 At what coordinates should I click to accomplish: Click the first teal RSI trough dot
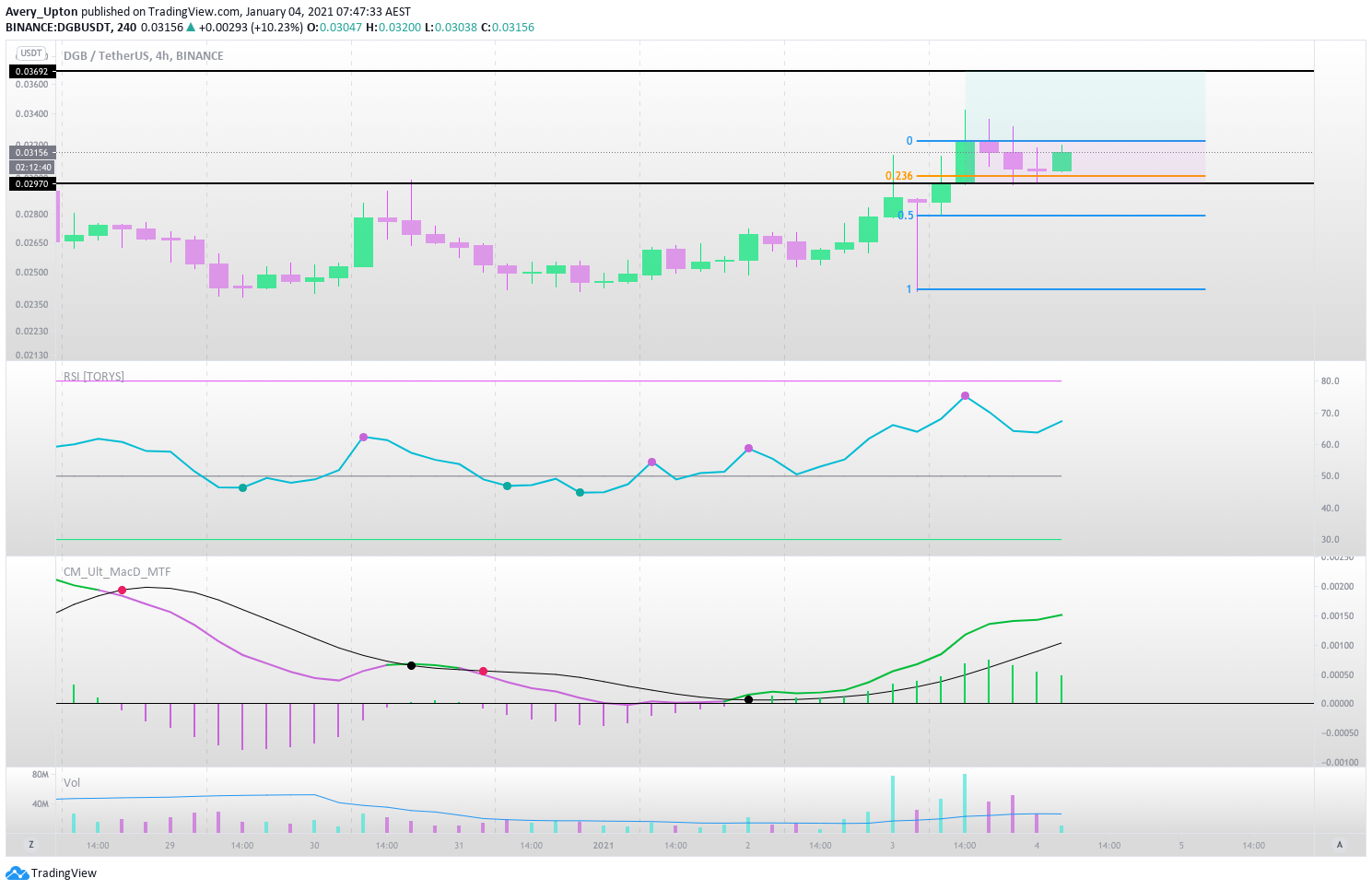[x=242, y=487]
